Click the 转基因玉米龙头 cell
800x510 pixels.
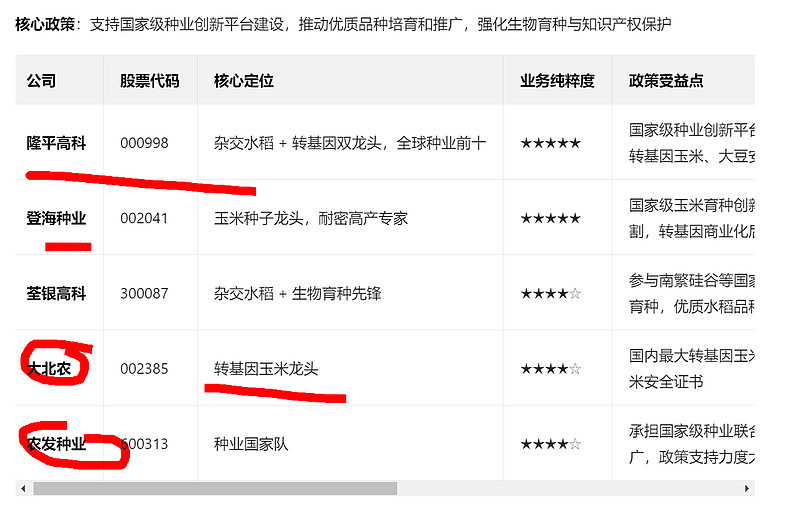tap(266, 369)
